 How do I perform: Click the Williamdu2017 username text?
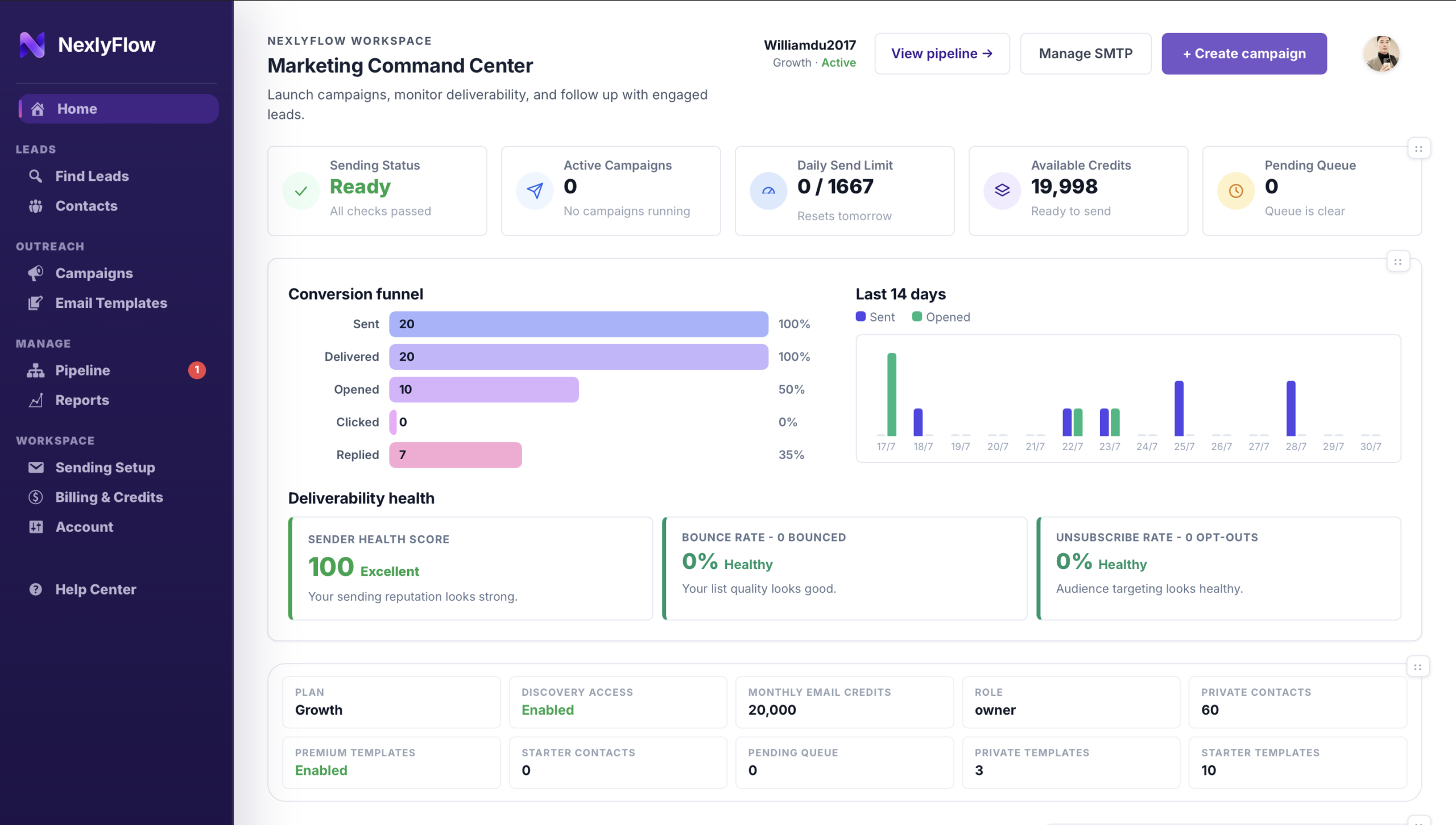click(810, 45)
